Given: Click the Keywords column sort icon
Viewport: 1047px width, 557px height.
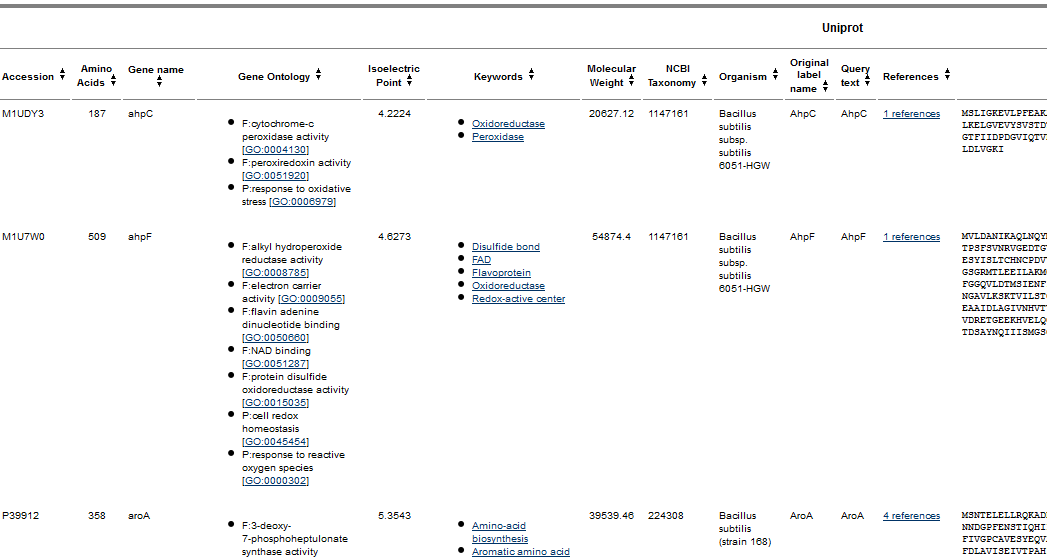Looking at the screenshot, I should 531,77.
